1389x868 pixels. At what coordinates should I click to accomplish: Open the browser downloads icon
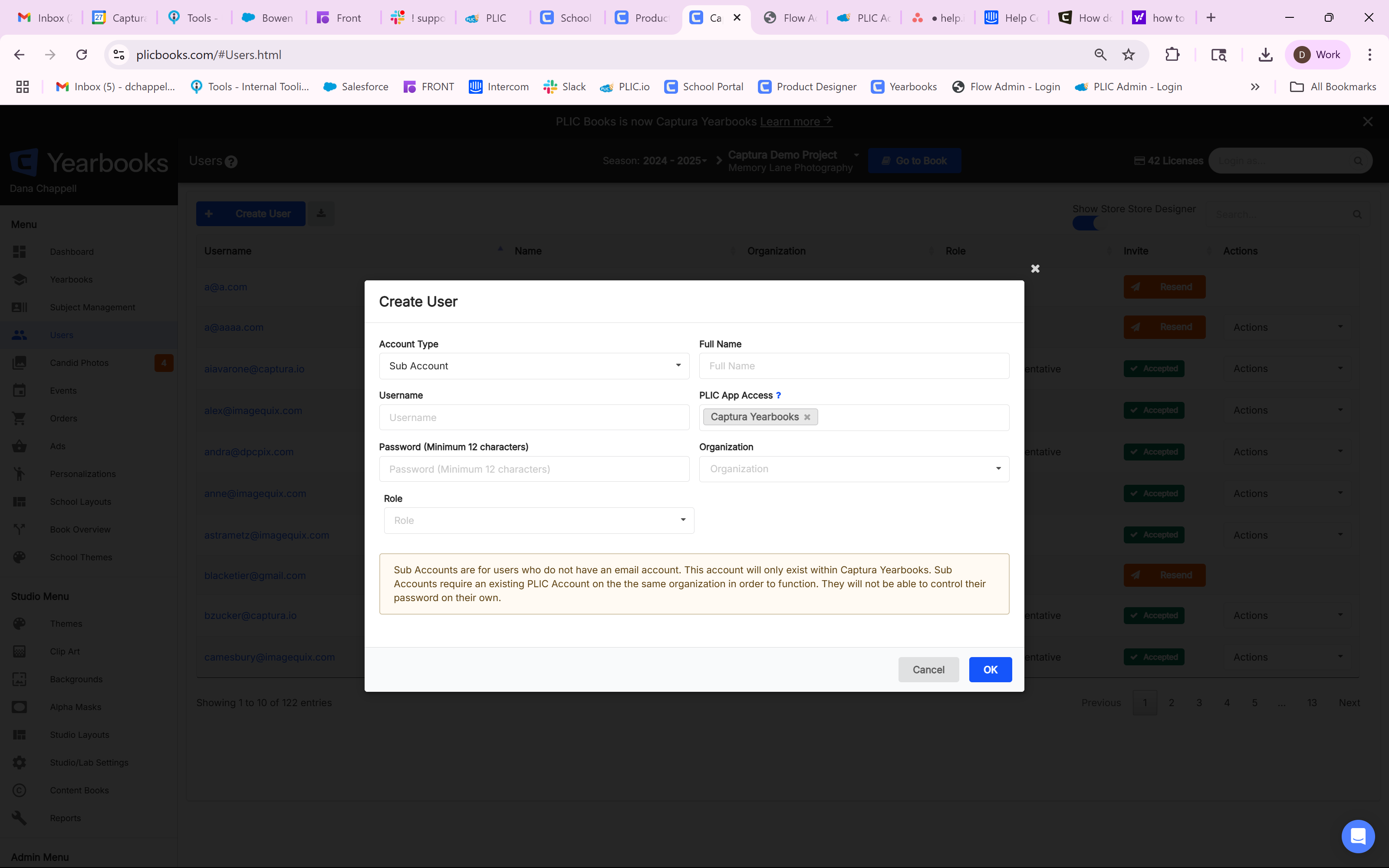tap(1266, 55)
